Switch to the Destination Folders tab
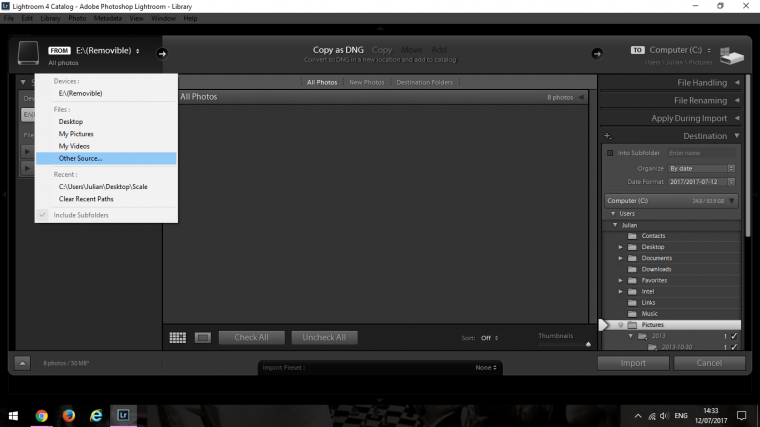 (x=425, y=82)
